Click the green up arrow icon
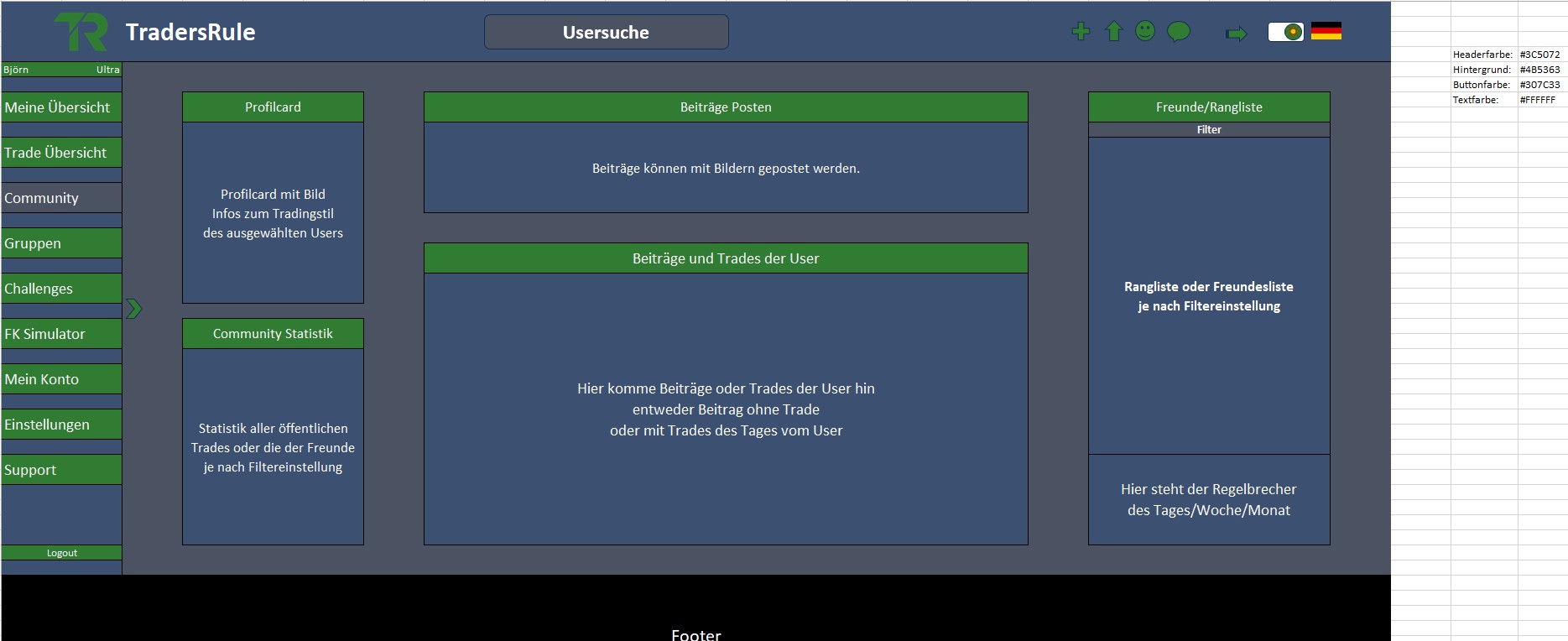The image size is (1568, 641). 1113,32
